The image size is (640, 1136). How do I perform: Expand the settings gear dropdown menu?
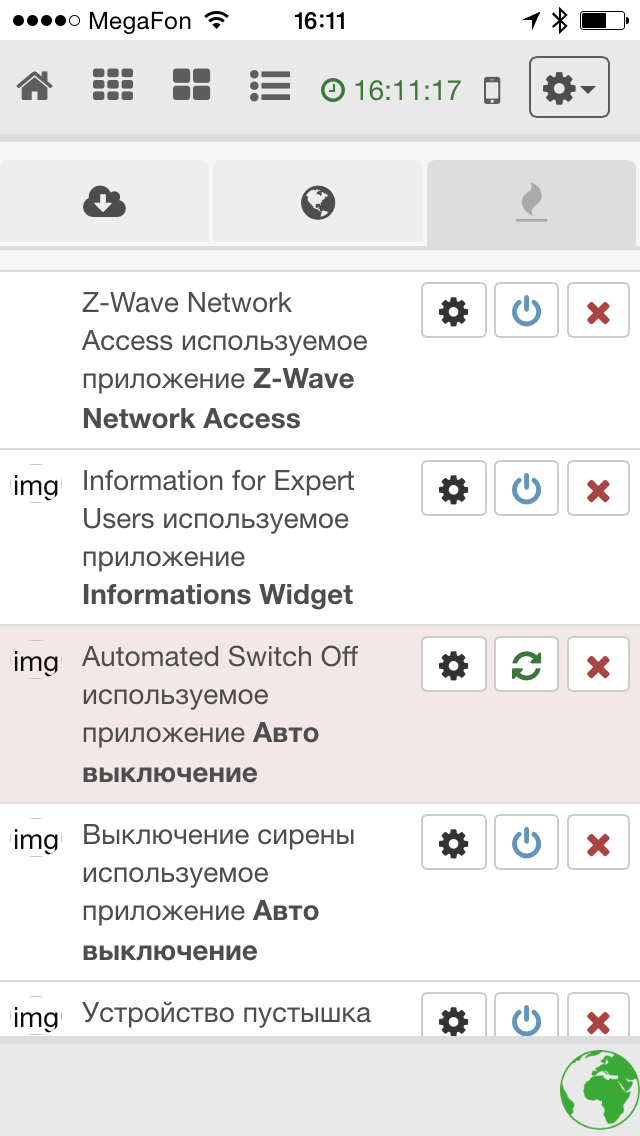[x=568, y=88]
